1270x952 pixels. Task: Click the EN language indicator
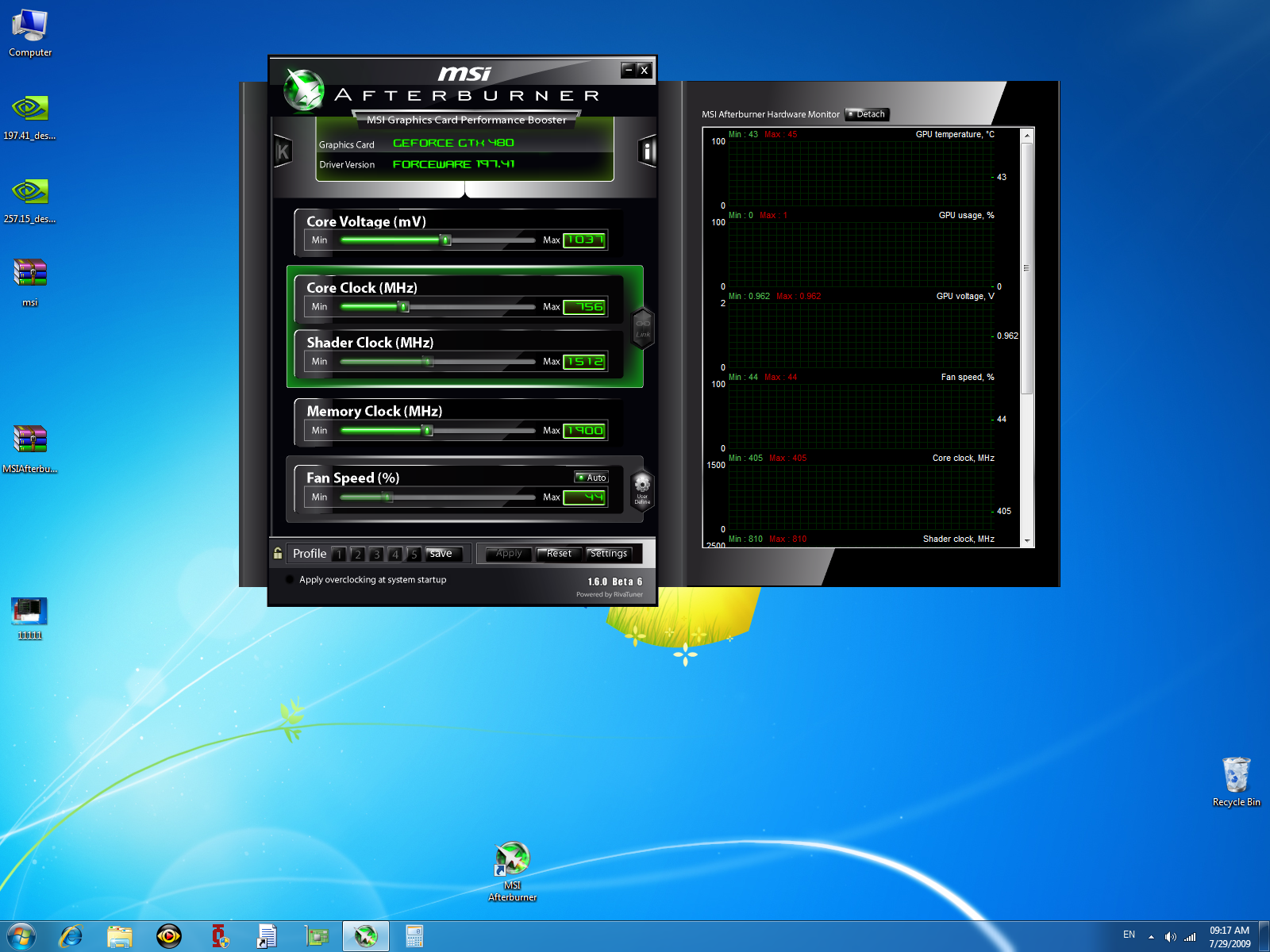[1129, 935]
